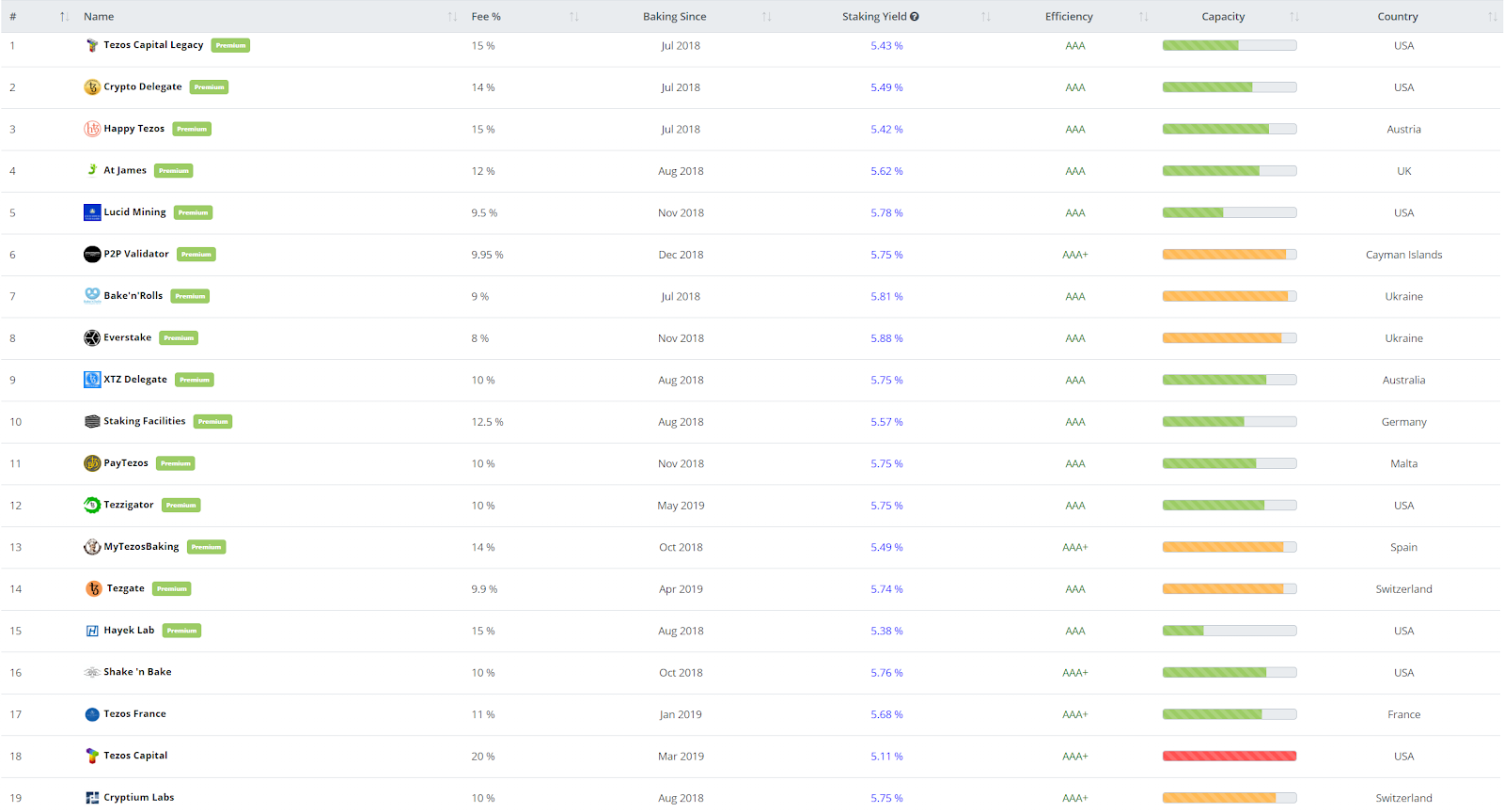The image size is (1504, 812).
Task: Open Cryptium Labs baker page
Action: (139, 797)
